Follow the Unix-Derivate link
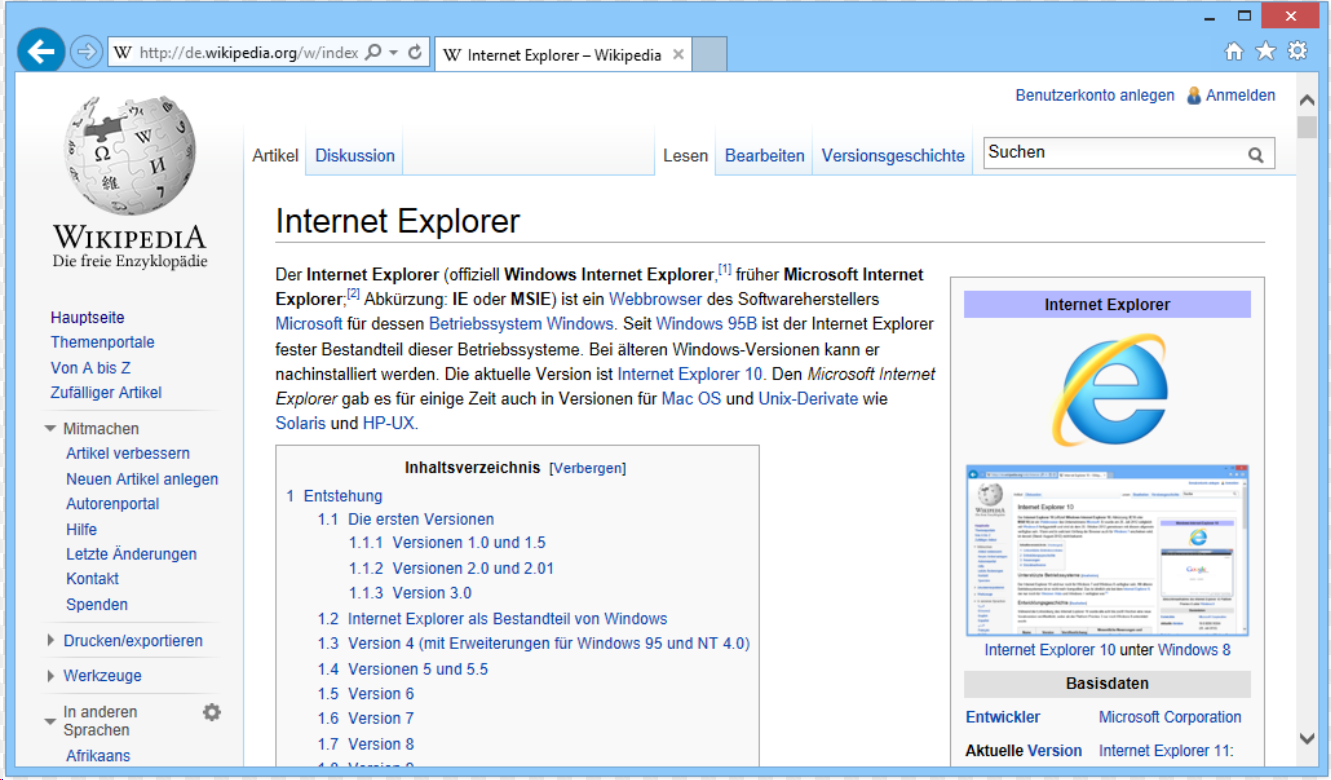The width and height of the screenshot is (1331, 780). [x=808, y=399]
